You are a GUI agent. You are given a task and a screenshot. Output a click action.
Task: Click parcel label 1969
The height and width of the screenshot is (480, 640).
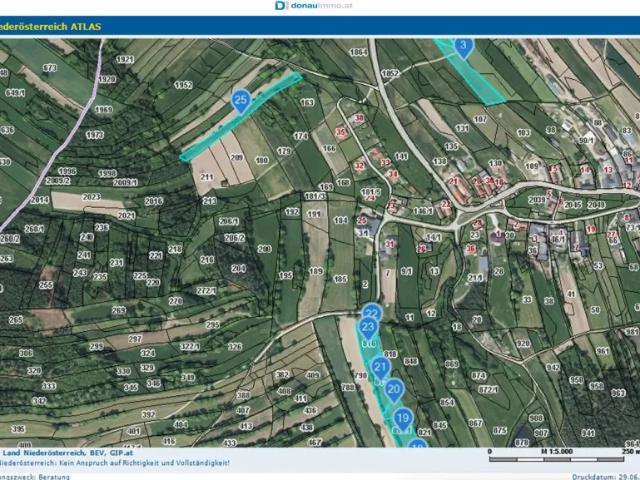point(104,109)
